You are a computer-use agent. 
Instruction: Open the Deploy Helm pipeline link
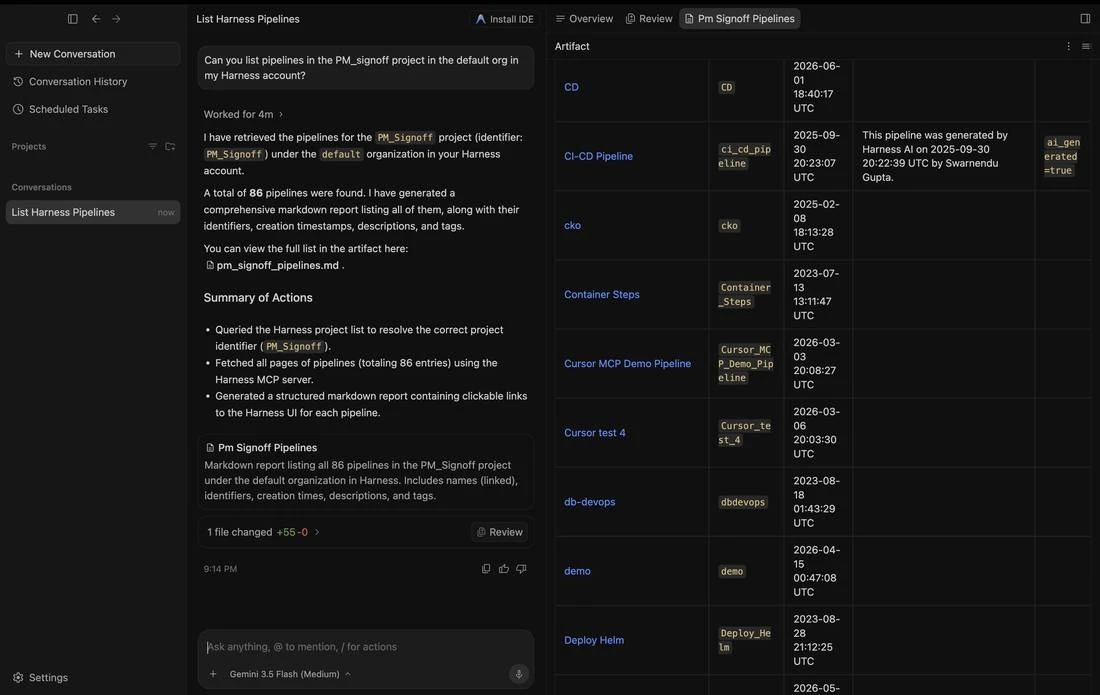coord(593,640)
